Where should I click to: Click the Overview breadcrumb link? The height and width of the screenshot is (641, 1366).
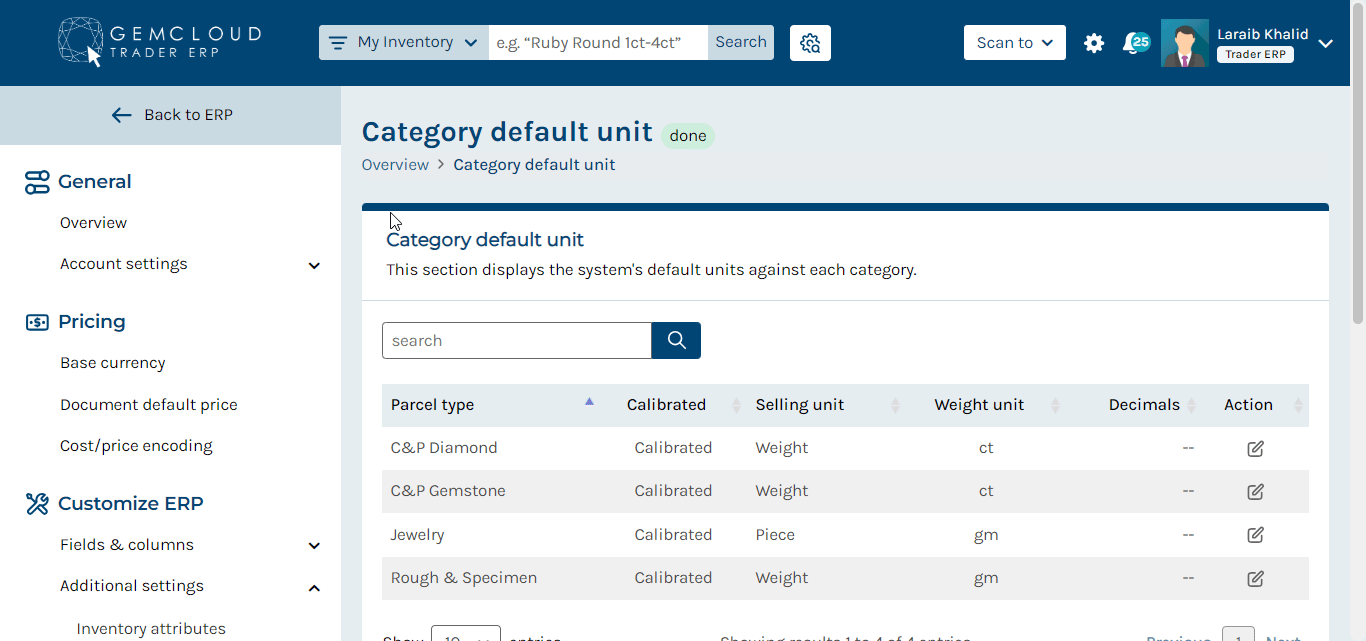tap(395, 165)
